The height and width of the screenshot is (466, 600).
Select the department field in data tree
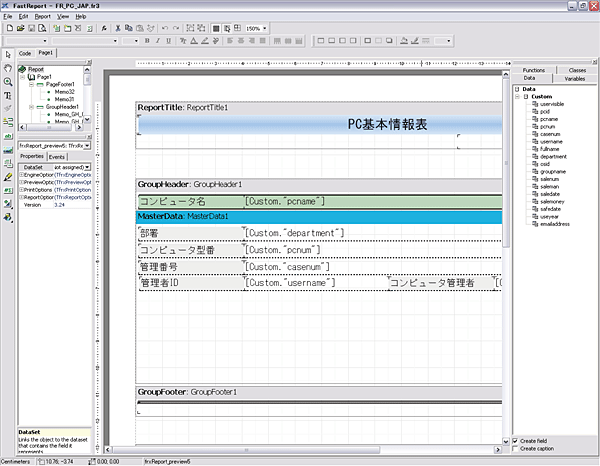coord(553,156)
